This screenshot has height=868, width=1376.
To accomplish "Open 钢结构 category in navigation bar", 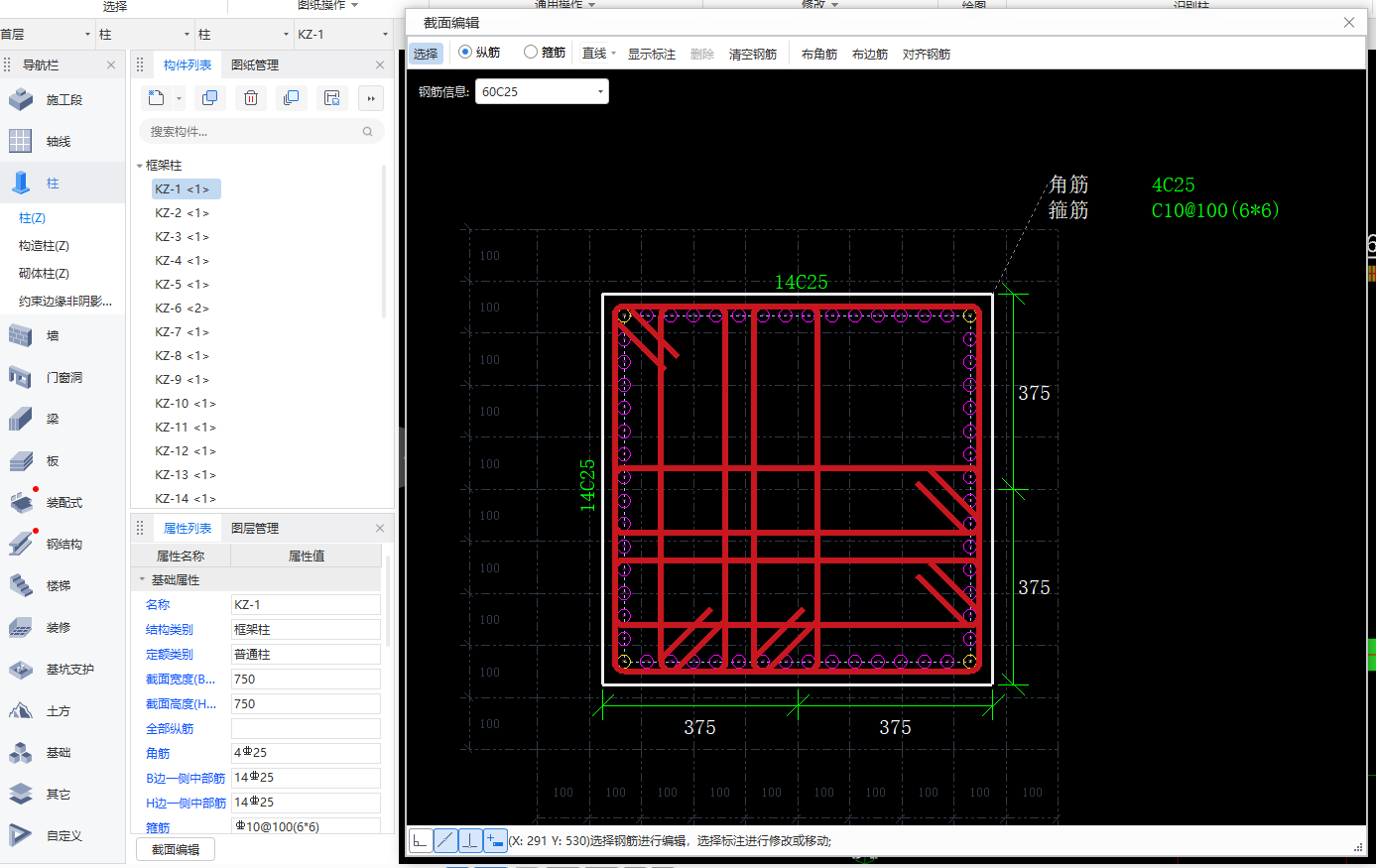I will 63,545.
